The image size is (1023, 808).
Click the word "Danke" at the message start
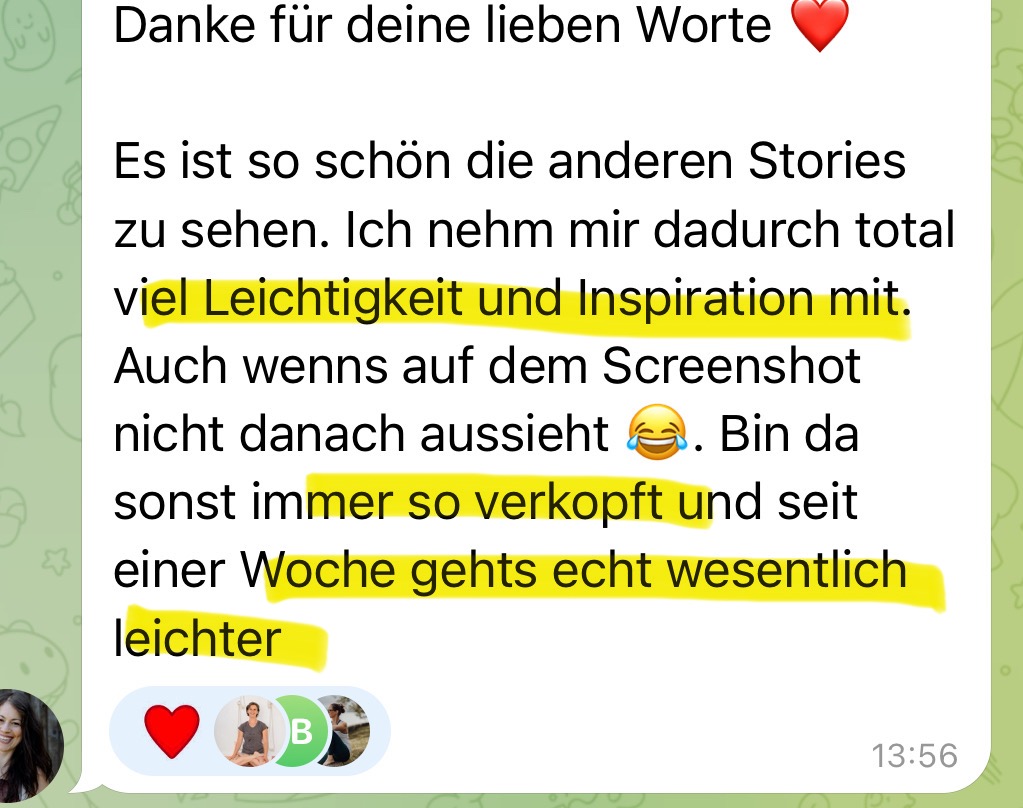click(x=185, y=25)
